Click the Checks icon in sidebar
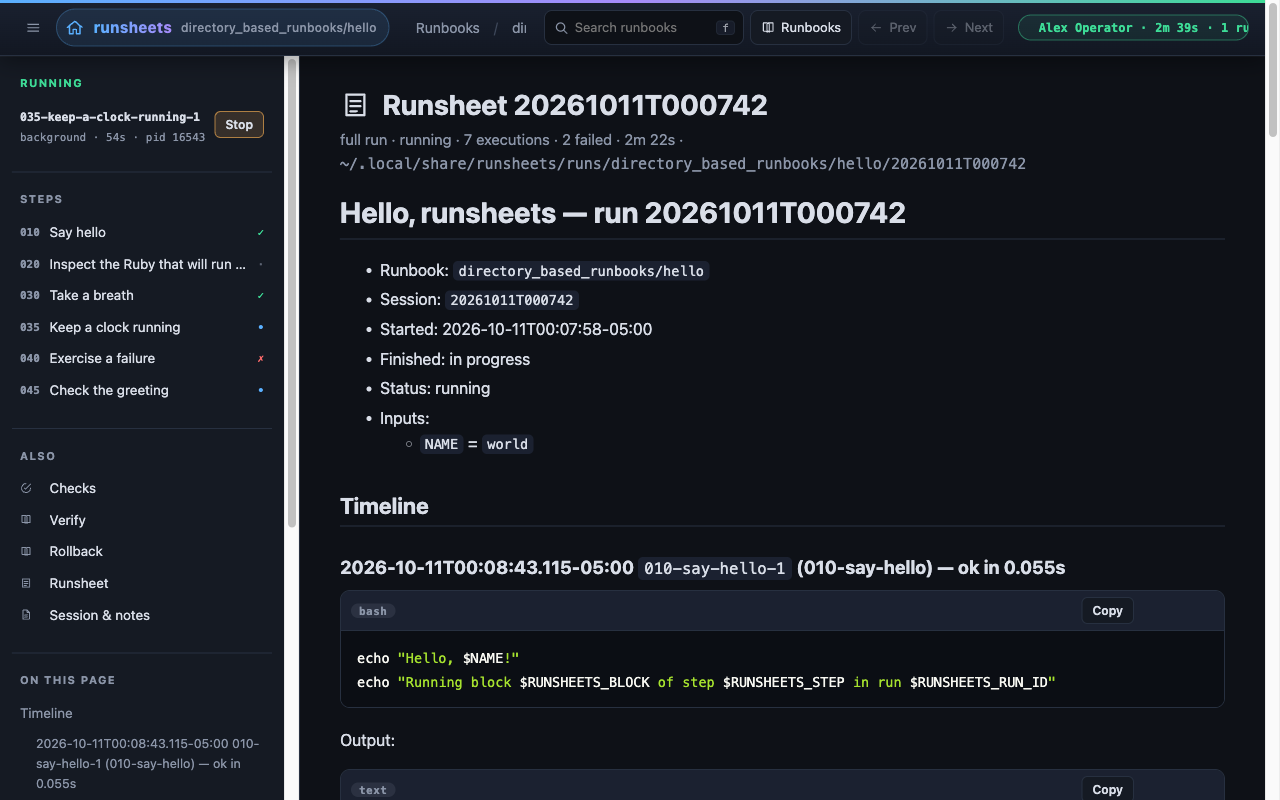Screen dimensions: 1280x800 click(x=27, y=488)
